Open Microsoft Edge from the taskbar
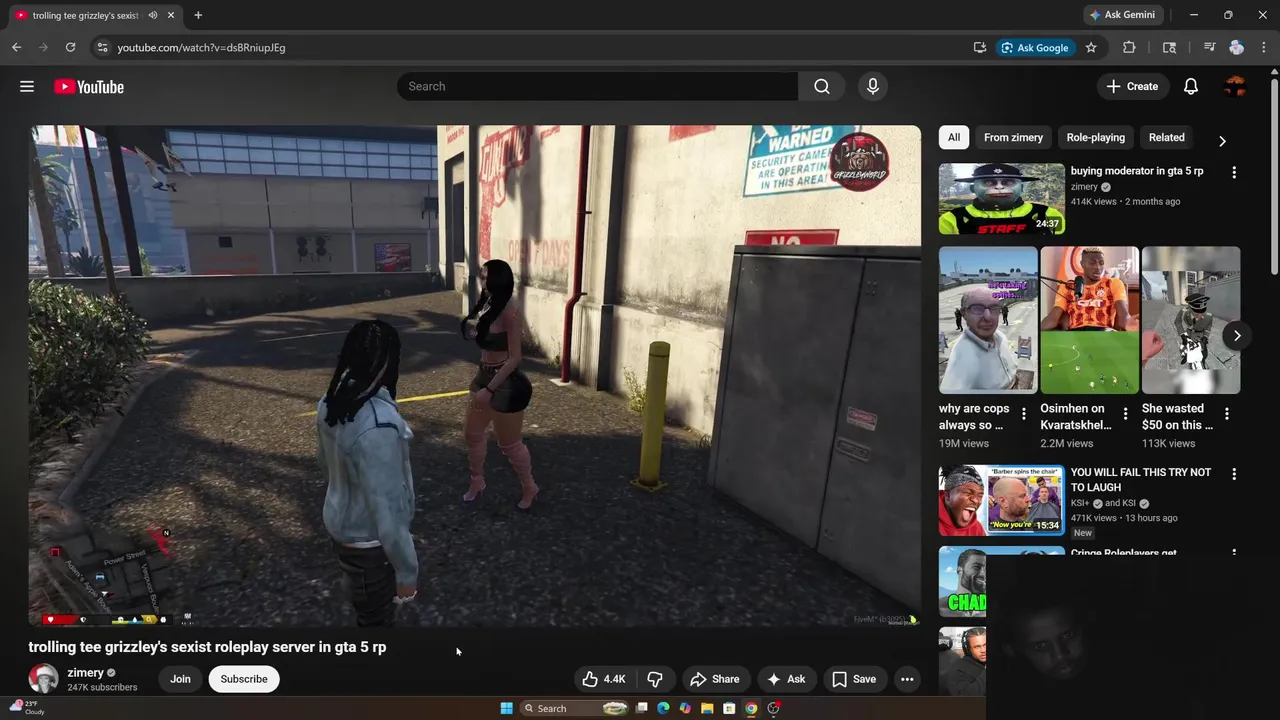1280x720 pixels. tap(663, 708)
